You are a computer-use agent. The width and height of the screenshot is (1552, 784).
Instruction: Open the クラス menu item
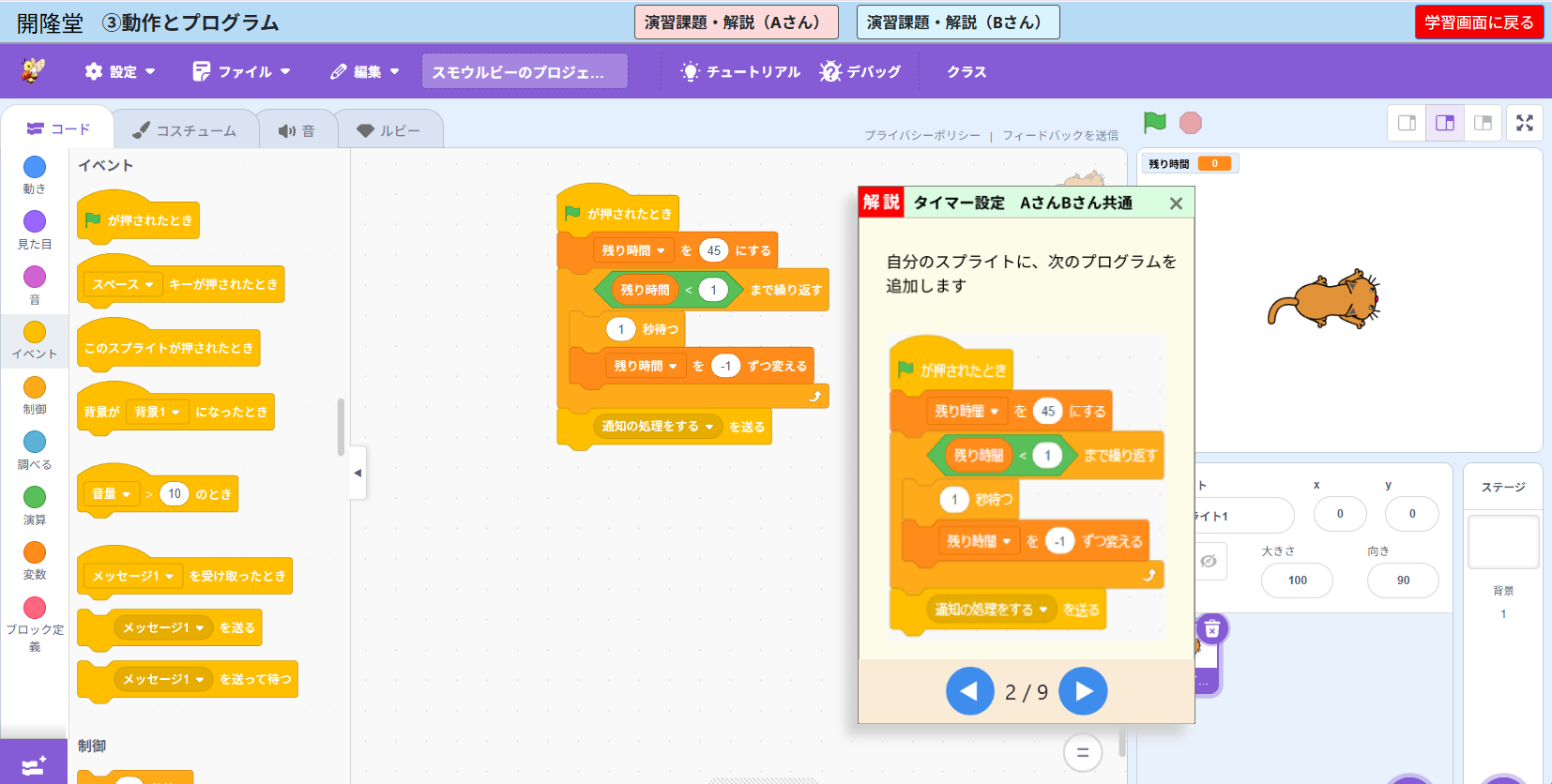(966, 71)
